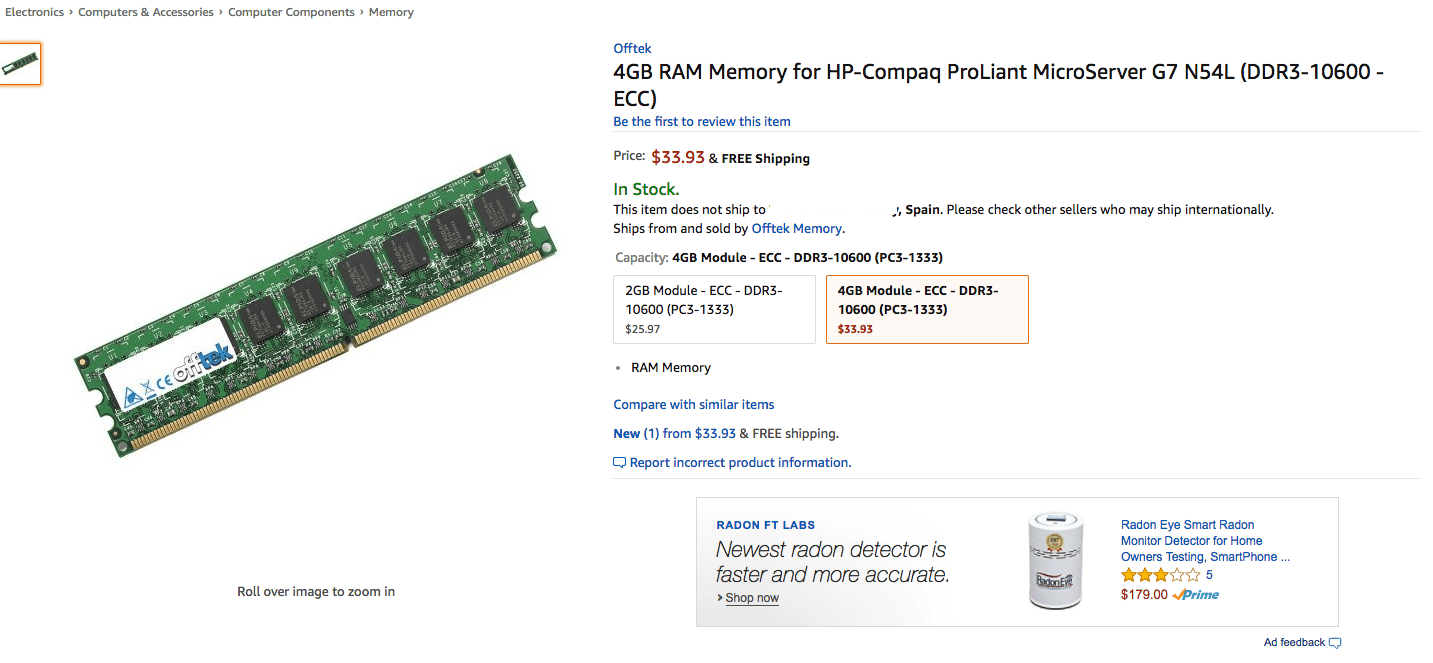Click the Ad feedback speech bubble icon
This screenshot has width=1433, height=663.
click(x=1335, y=643)
